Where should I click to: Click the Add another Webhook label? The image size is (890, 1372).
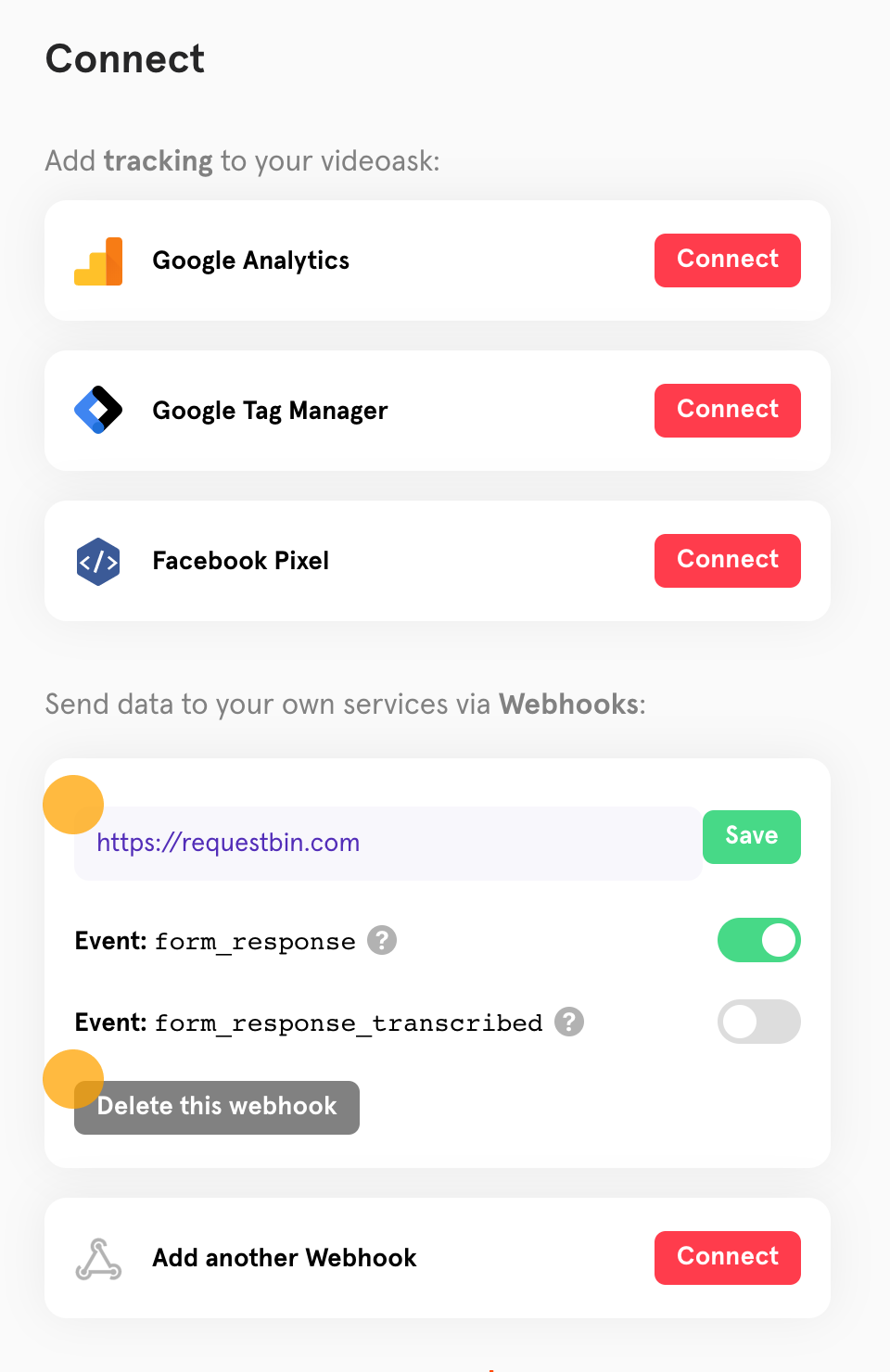click(285, 1258)
